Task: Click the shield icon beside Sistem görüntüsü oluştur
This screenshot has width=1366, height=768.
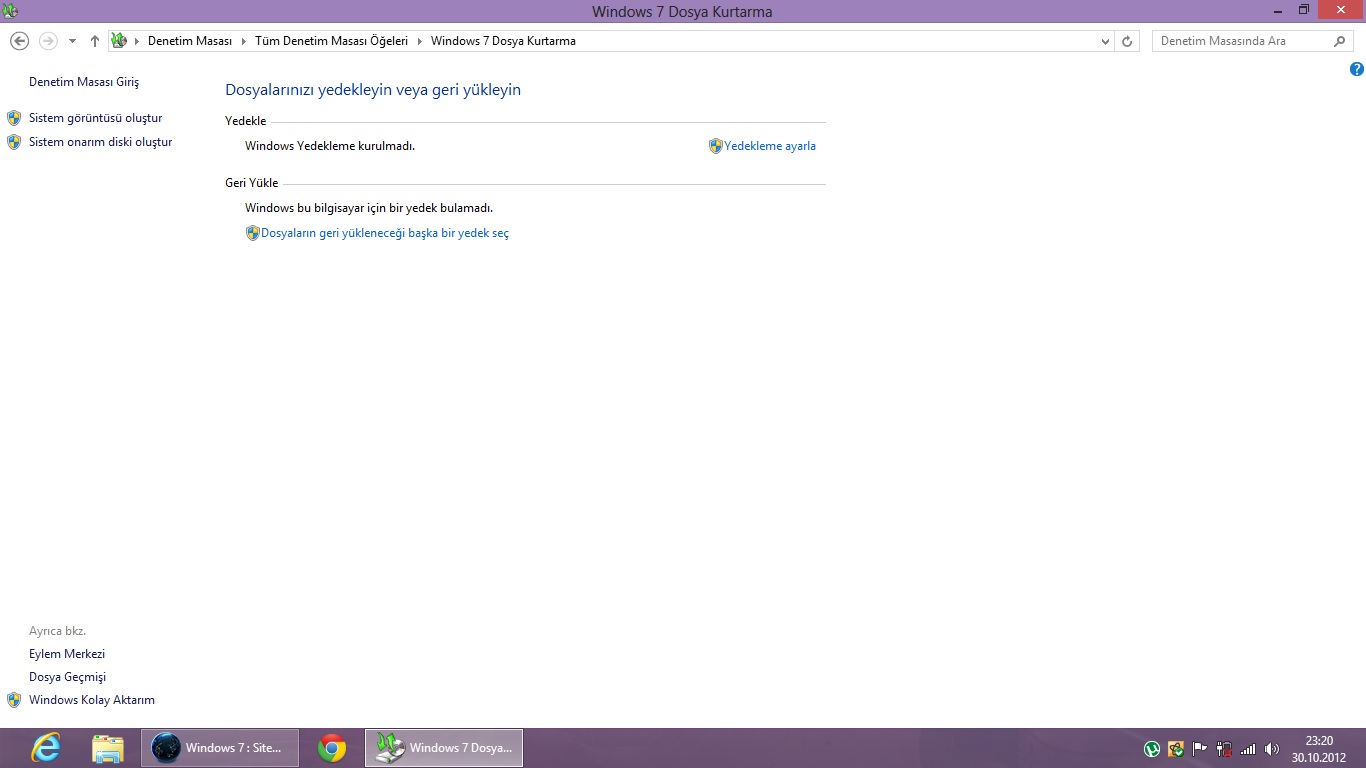Action: pos(14,118)
